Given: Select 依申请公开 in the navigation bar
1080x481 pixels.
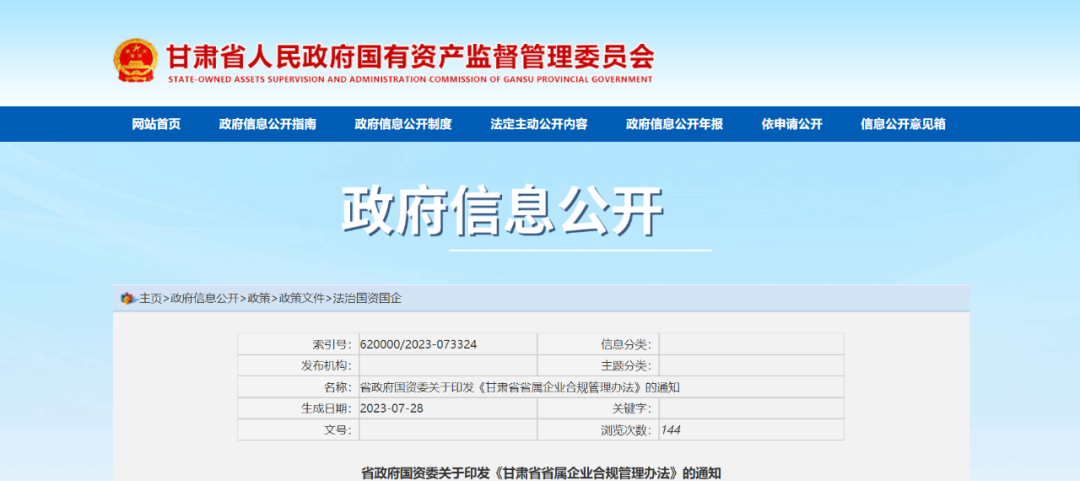Looking at the screenshot, I should 791,124.
